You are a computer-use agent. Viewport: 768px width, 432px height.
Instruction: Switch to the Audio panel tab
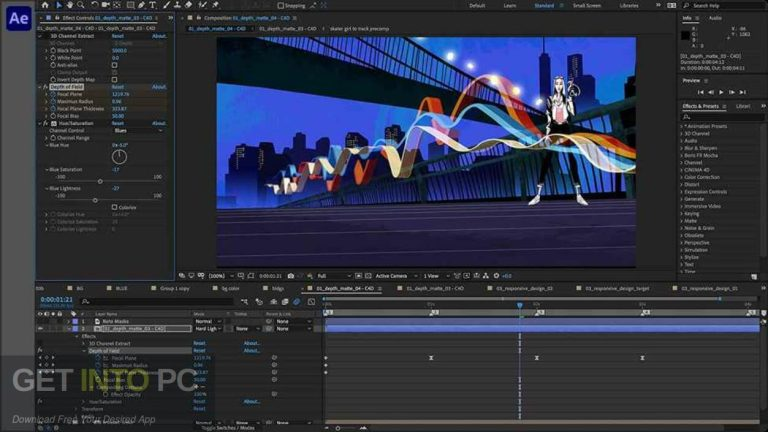pyautogui.click(x=715, y=18)
